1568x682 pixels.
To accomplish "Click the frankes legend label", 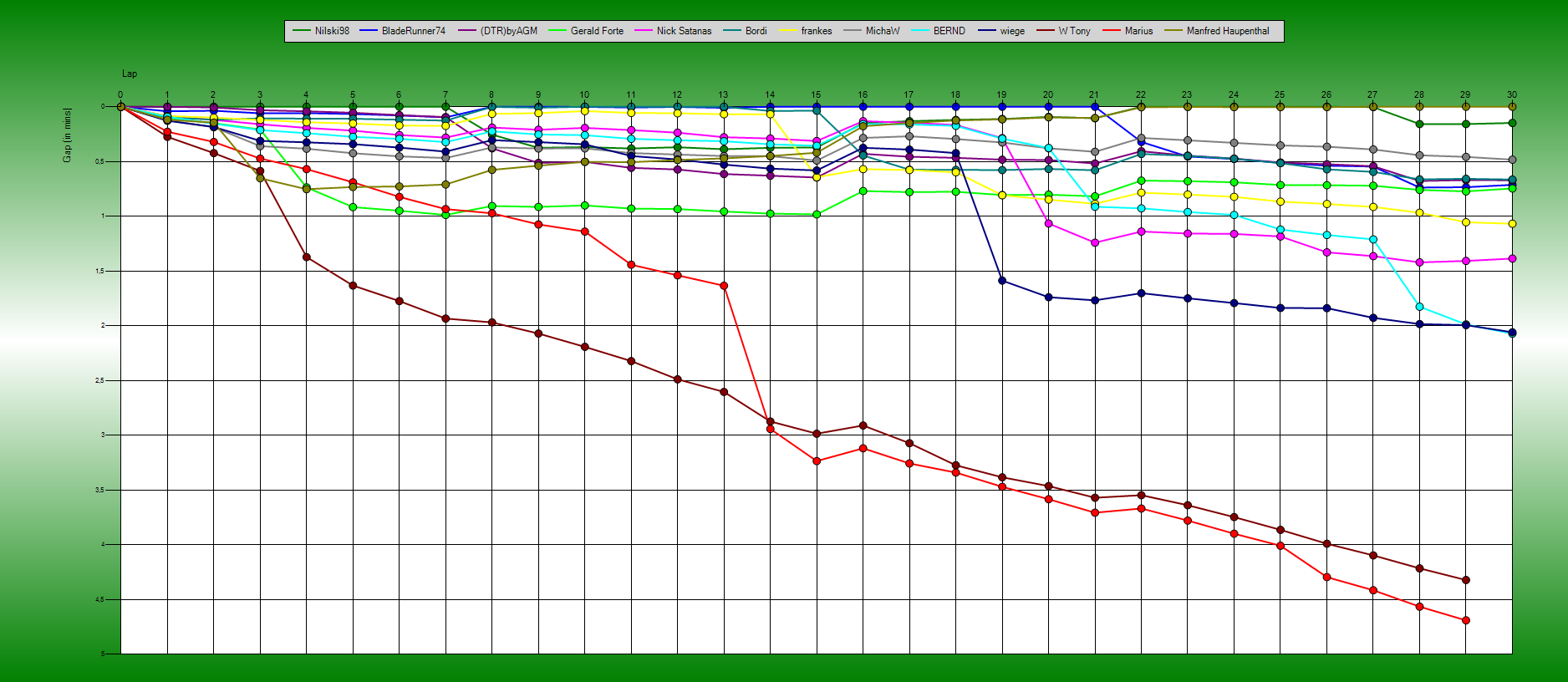I will click(x=806, y=31).
